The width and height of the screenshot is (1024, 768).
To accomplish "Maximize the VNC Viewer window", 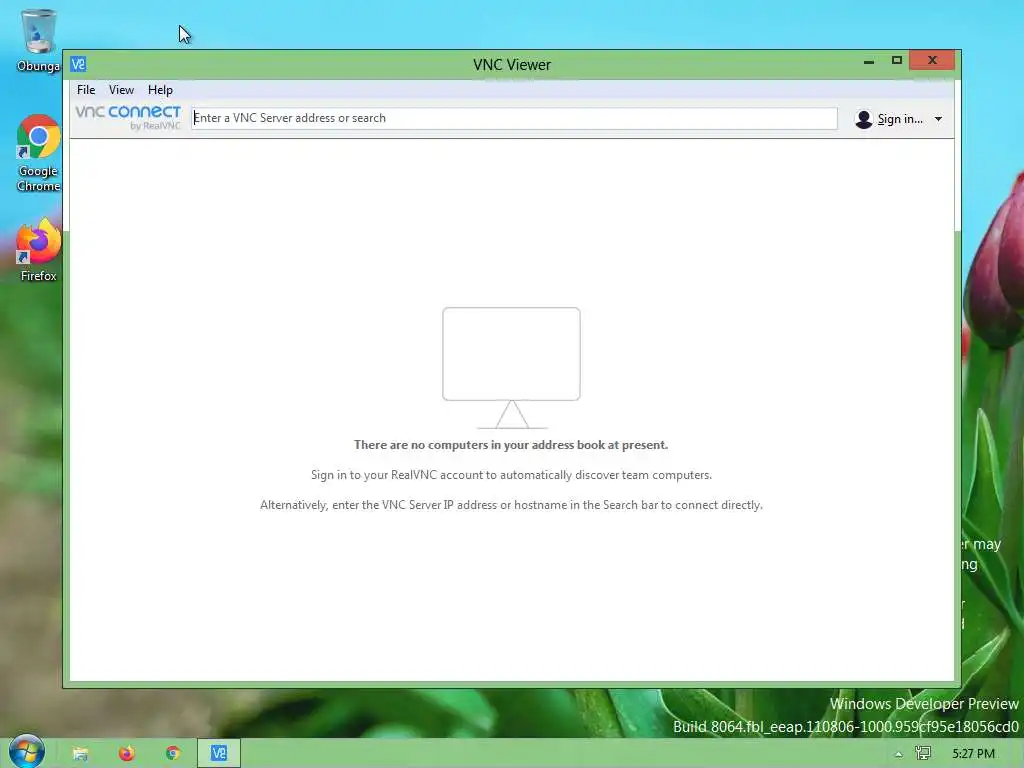I will click(x=897, y=61).
